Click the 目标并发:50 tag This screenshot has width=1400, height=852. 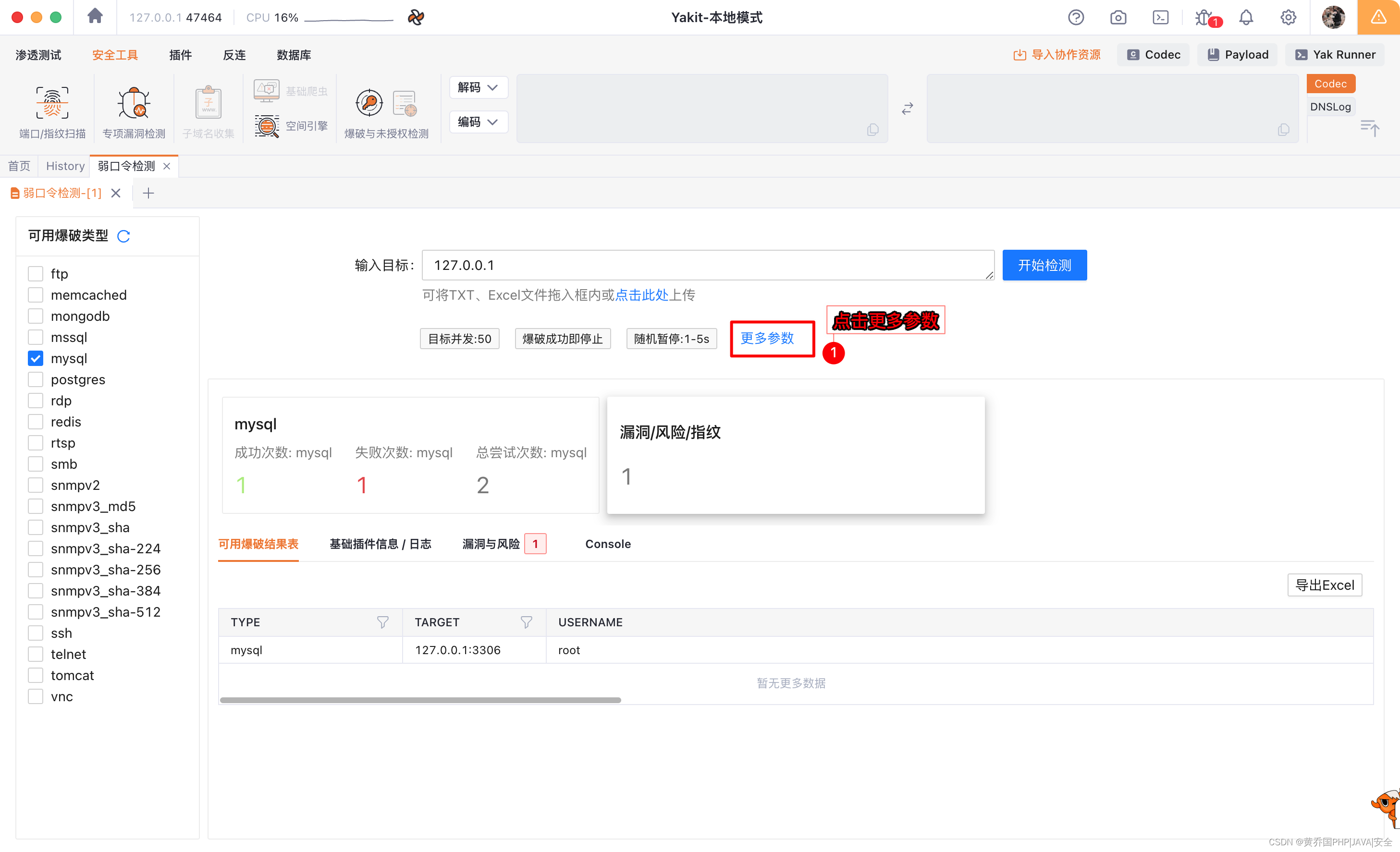coord(460,339)
